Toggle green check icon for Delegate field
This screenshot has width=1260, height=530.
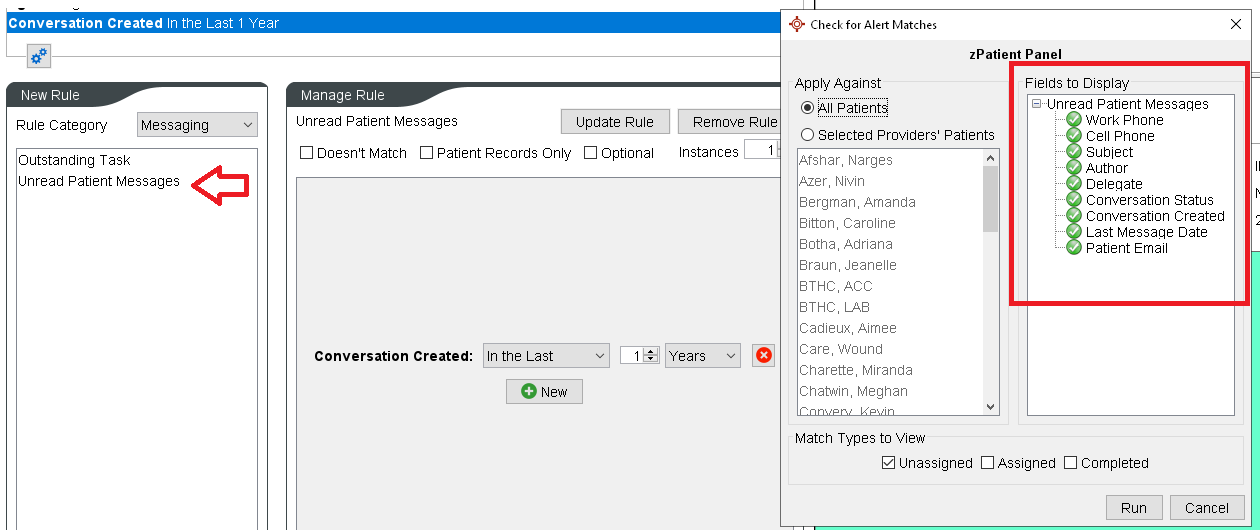pos(1074,184)
